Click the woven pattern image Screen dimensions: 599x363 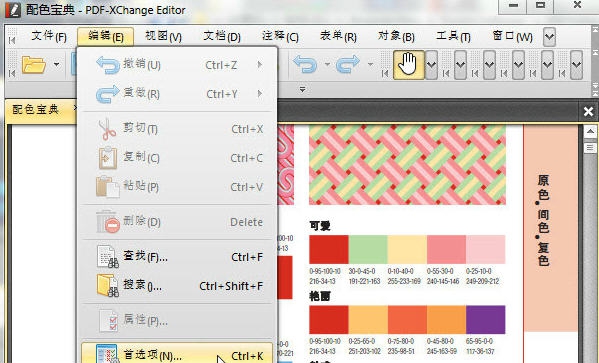tap(407, 165)
